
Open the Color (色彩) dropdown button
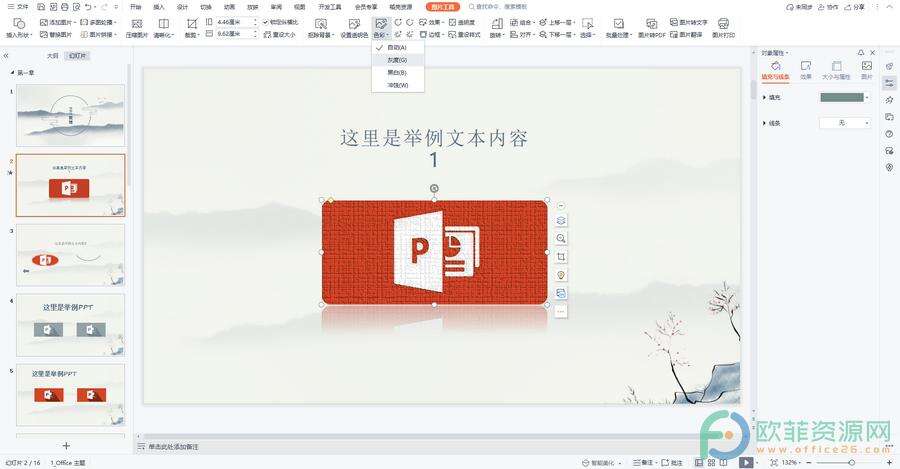[x=381, y=27]
